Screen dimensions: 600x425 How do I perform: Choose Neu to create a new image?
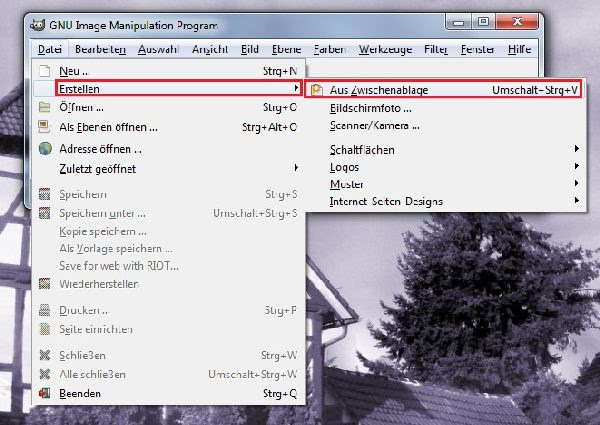coord(168,71)
